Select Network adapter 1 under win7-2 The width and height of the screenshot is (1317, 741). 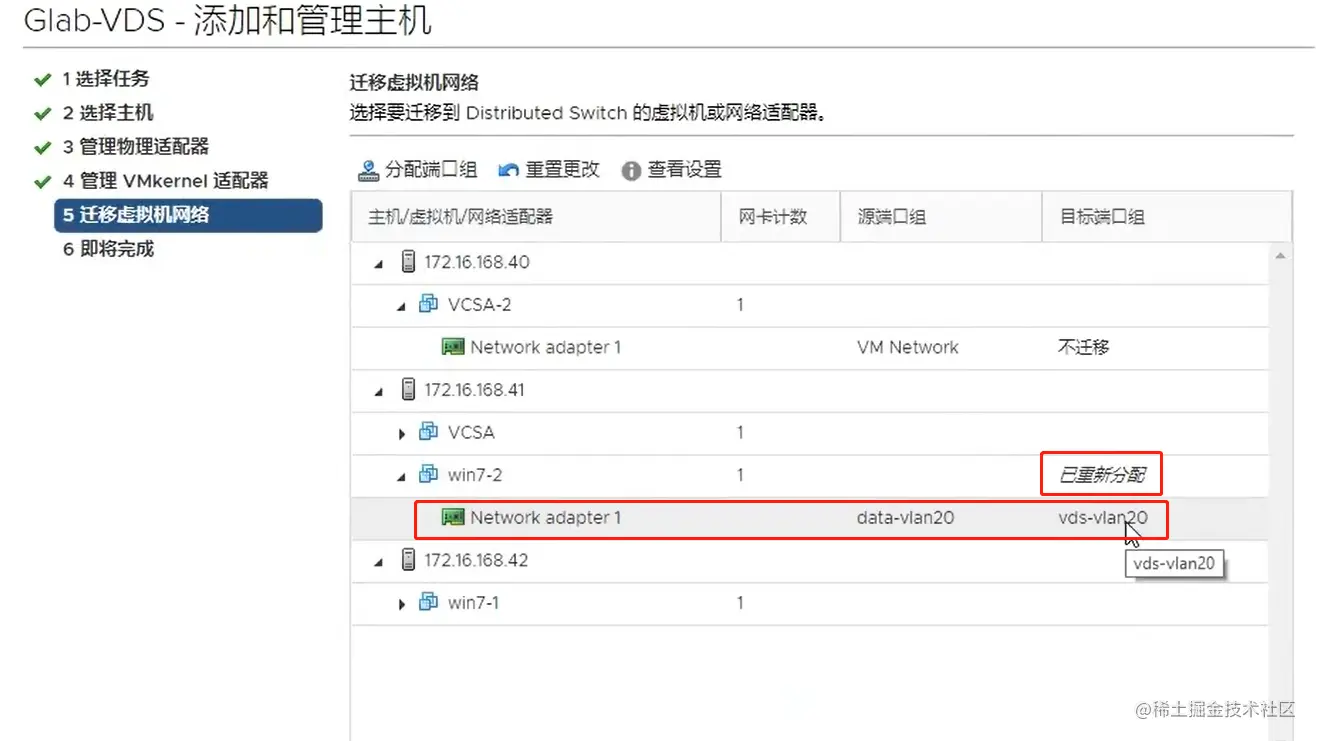click(809, 517)
